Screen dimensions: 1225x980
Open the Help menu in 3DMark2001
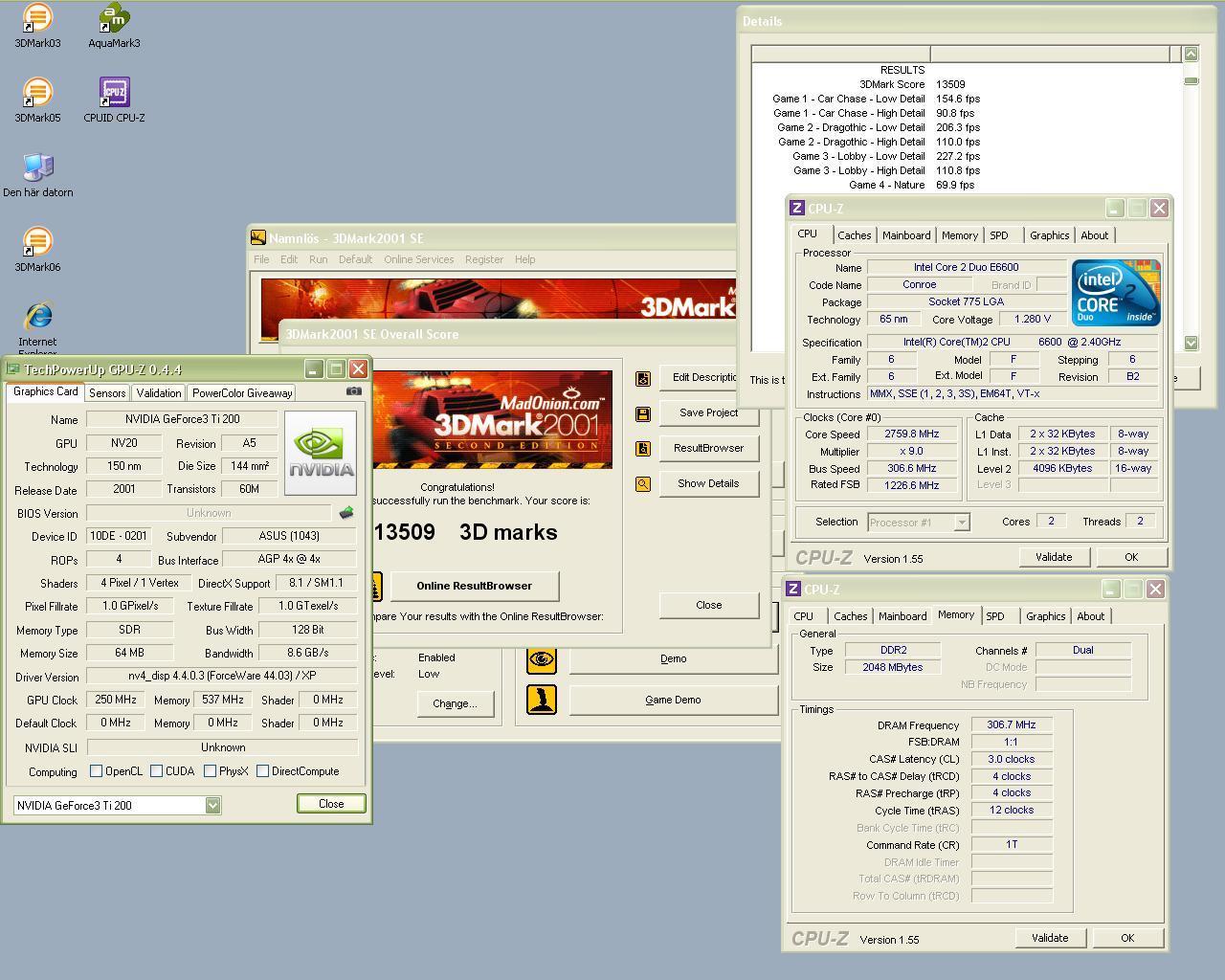click(x=524, y=259)
